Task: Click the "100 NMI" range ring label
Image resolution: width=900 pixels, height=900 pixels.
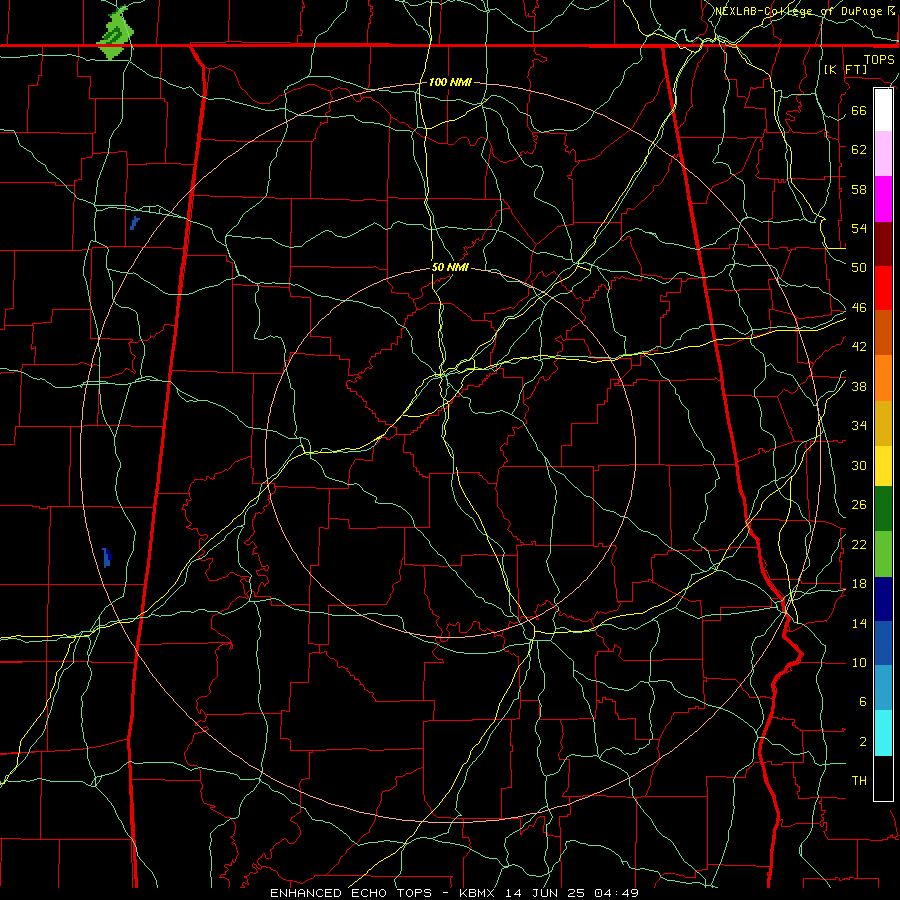Action: [450, 83]
